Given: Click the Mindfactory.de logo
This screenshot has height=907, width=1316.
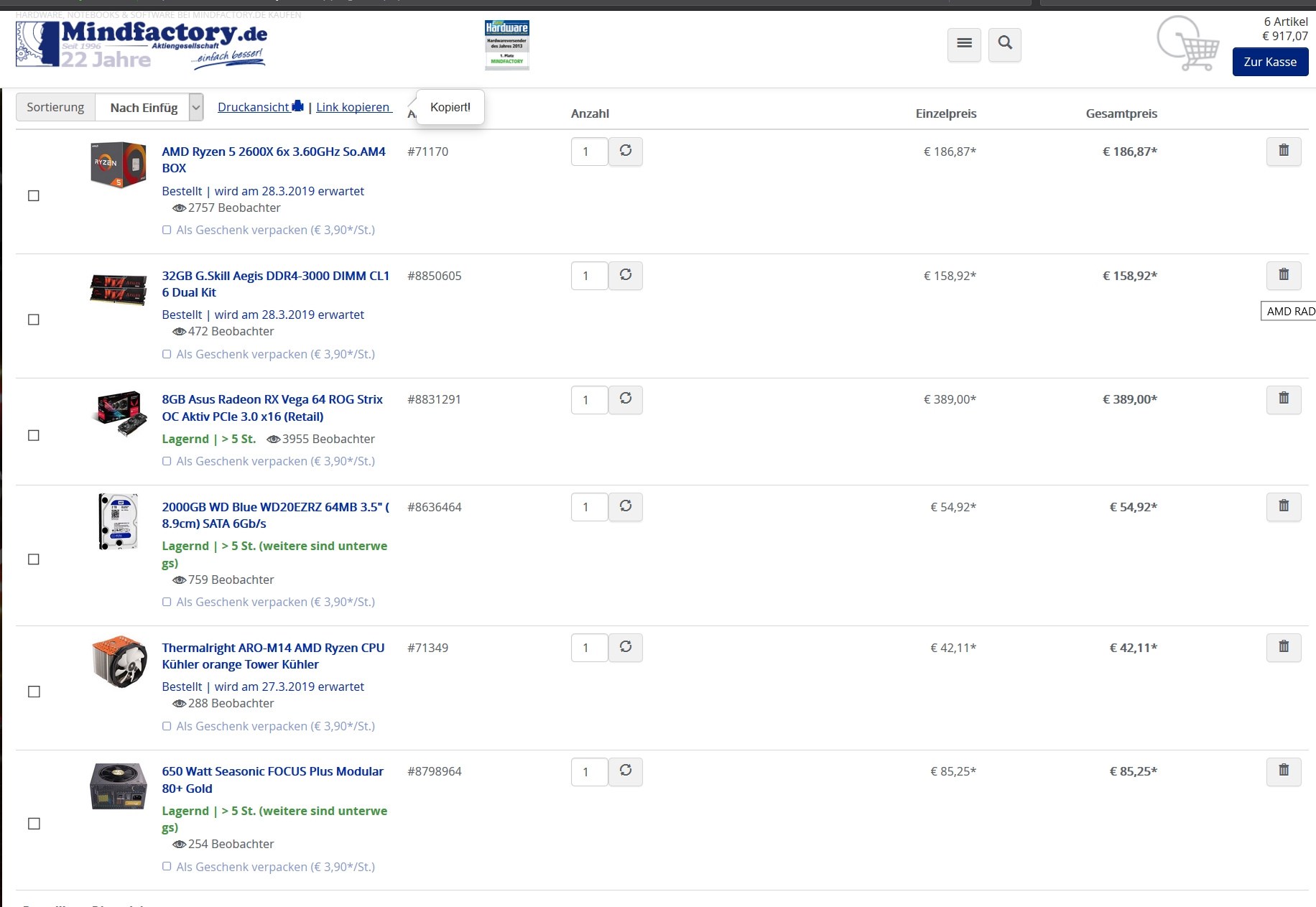Looking at the screenshot, I should (142, 45).
